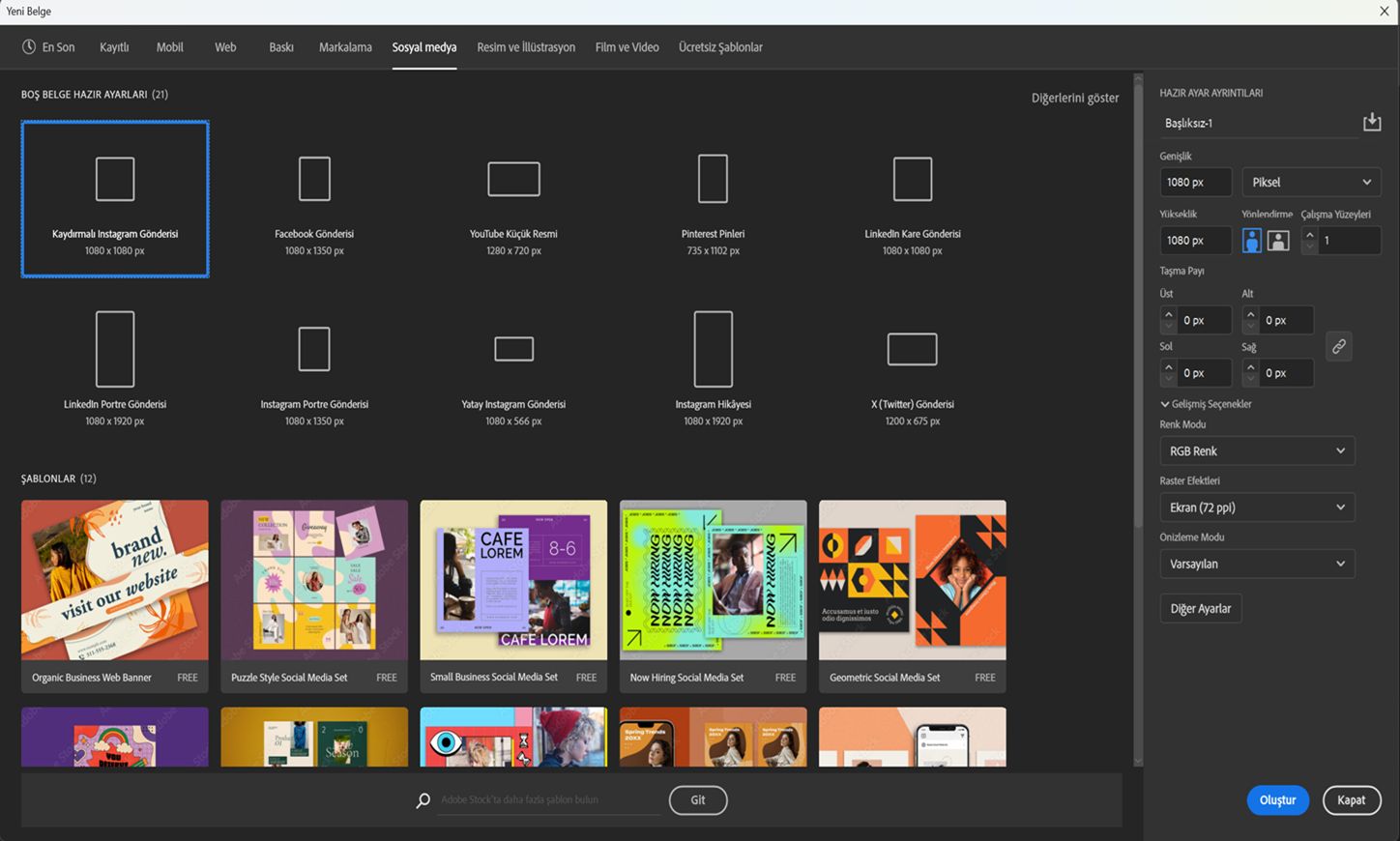Screen dimensions: 1400x841
Task: Click the Git search button
Action: pos(698,800)
